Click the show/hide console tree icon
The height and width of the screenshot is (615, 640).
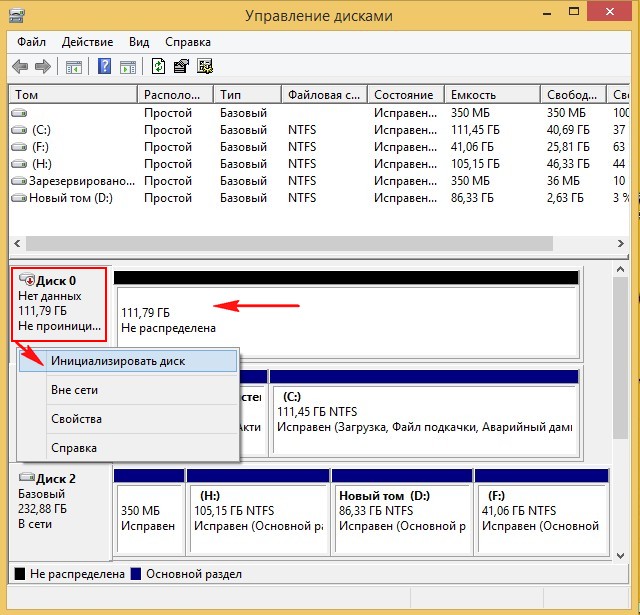[x=73, y=67]
